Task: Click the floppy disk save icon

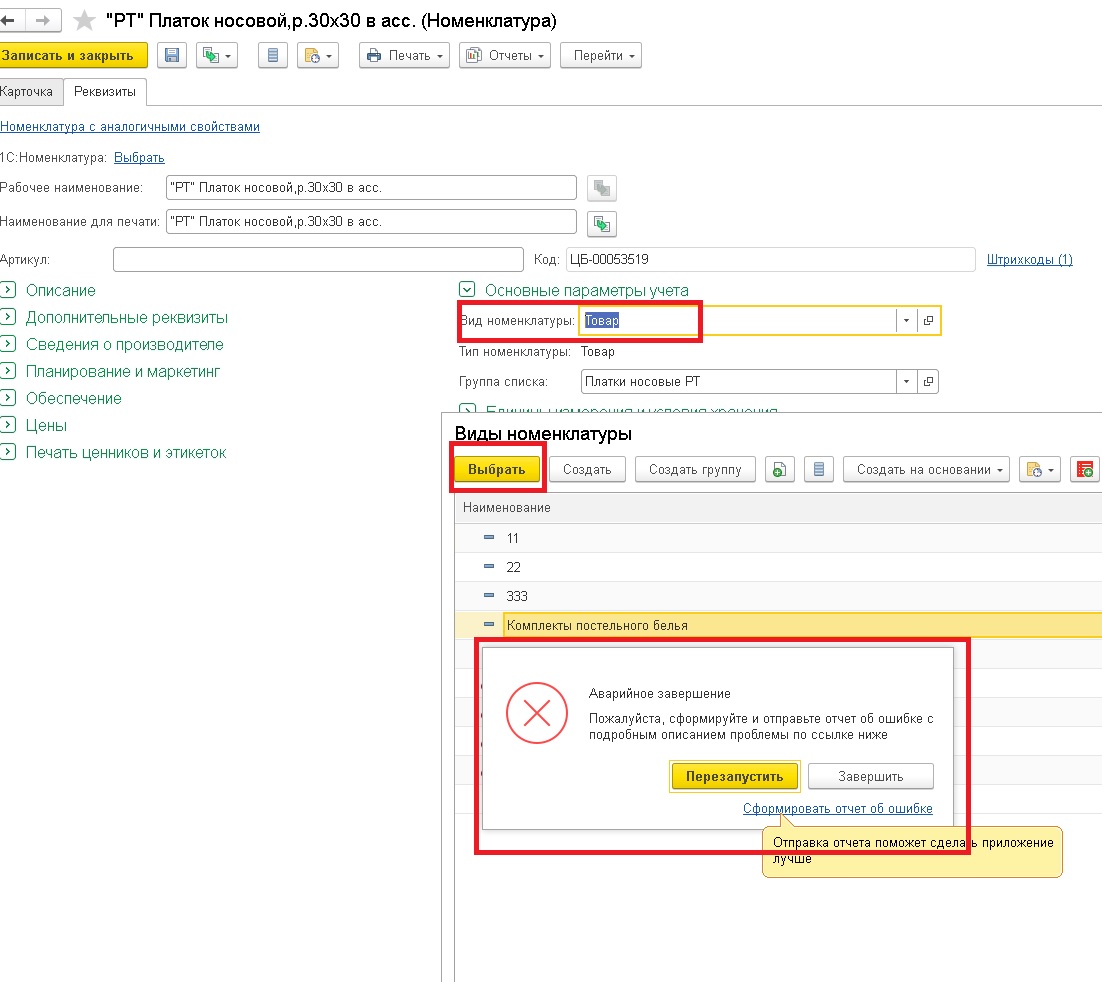Action: [173, 56]
